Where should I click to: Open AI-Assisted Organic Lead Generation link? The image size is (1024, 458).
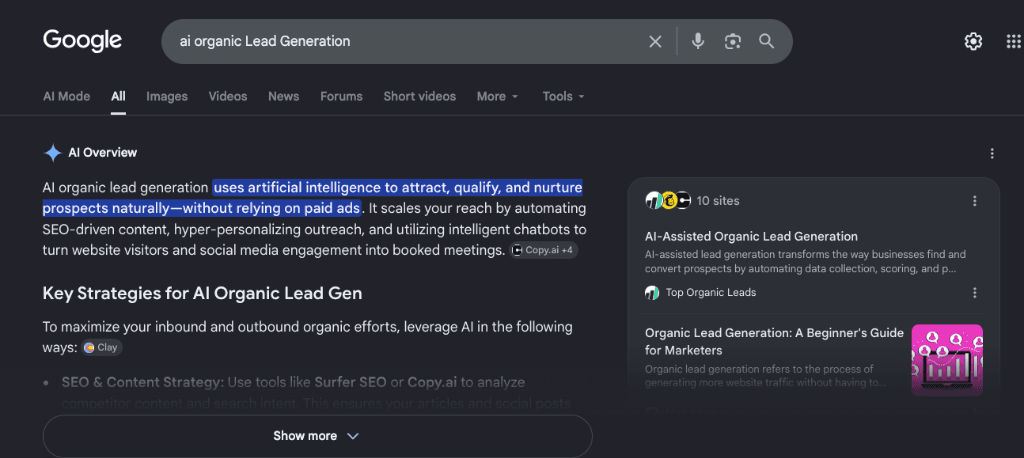751,237
